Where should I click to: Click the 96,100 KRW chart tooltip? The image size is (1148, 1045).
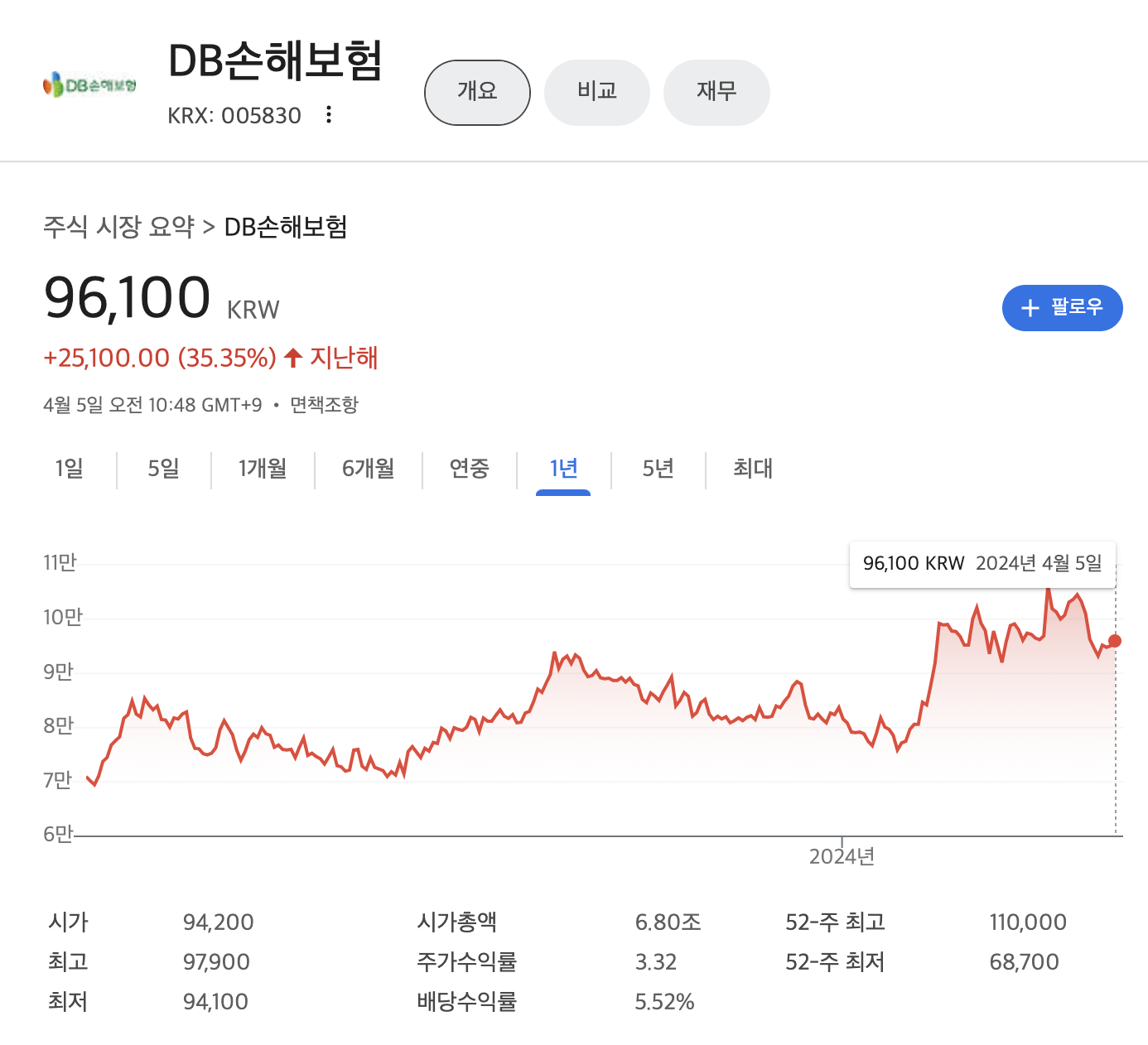pyautogui.click(x=982, y=564)
